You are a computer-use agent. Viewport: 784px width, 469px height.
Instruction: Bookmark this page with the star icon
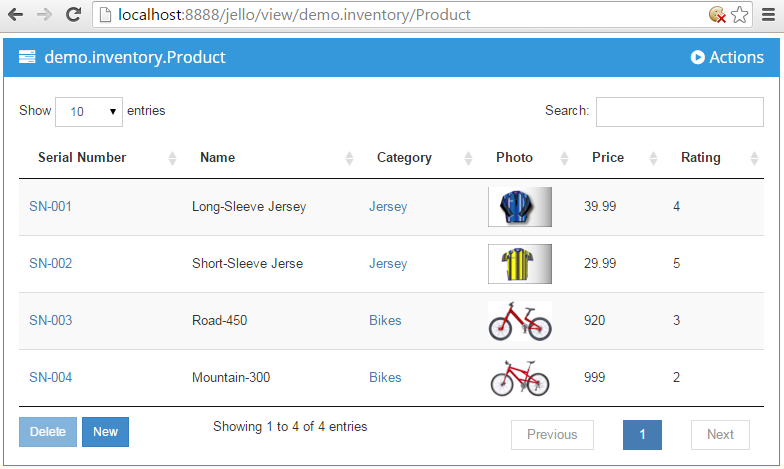point(740,14)
